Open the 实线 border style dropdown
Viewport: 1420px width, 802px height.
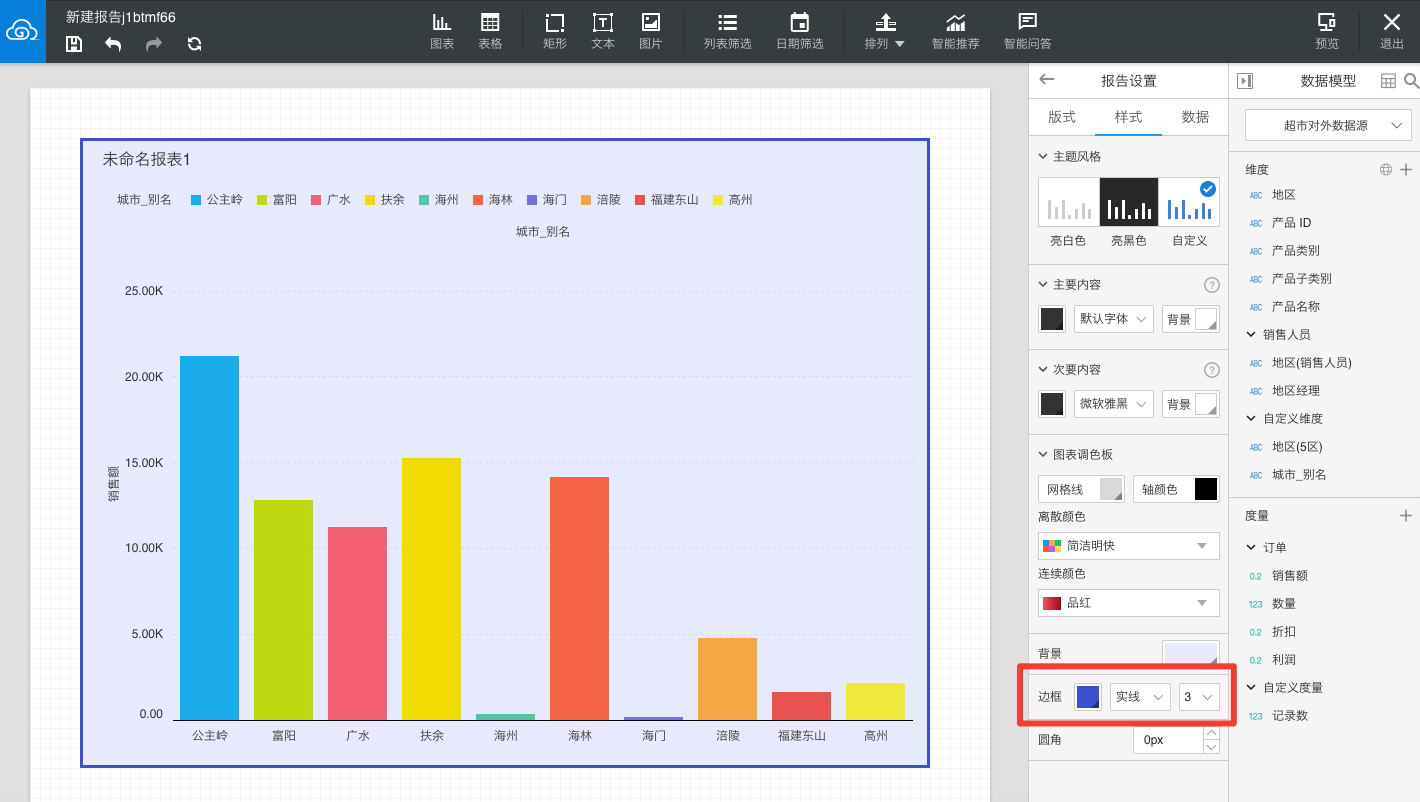click(x=1140, y=696)
